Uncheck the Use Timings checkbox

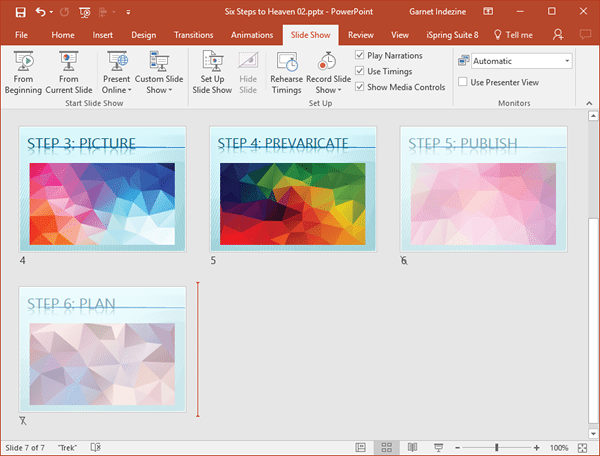coord(361,71)
